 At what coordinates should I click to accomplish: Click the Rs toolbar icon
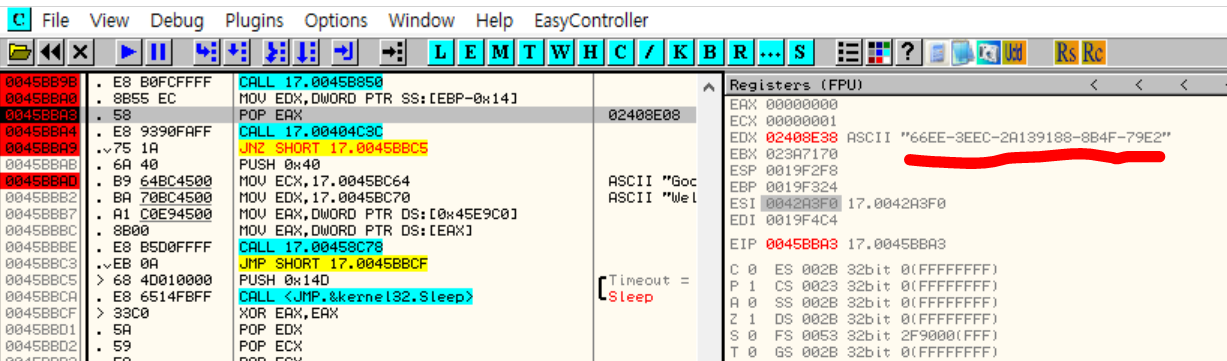1066,51
